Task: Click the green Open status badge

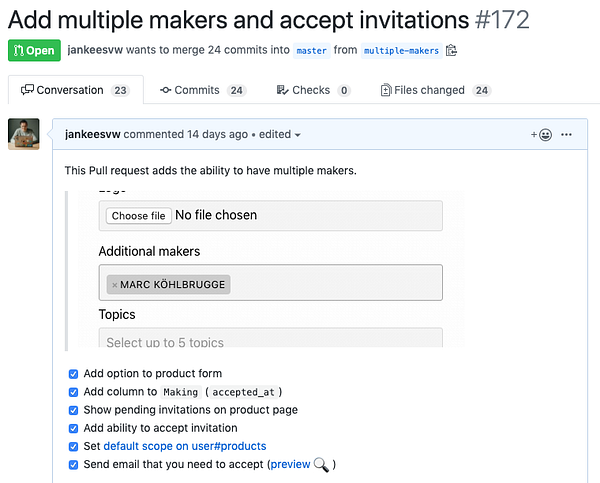Action: (x=34, y=50)
